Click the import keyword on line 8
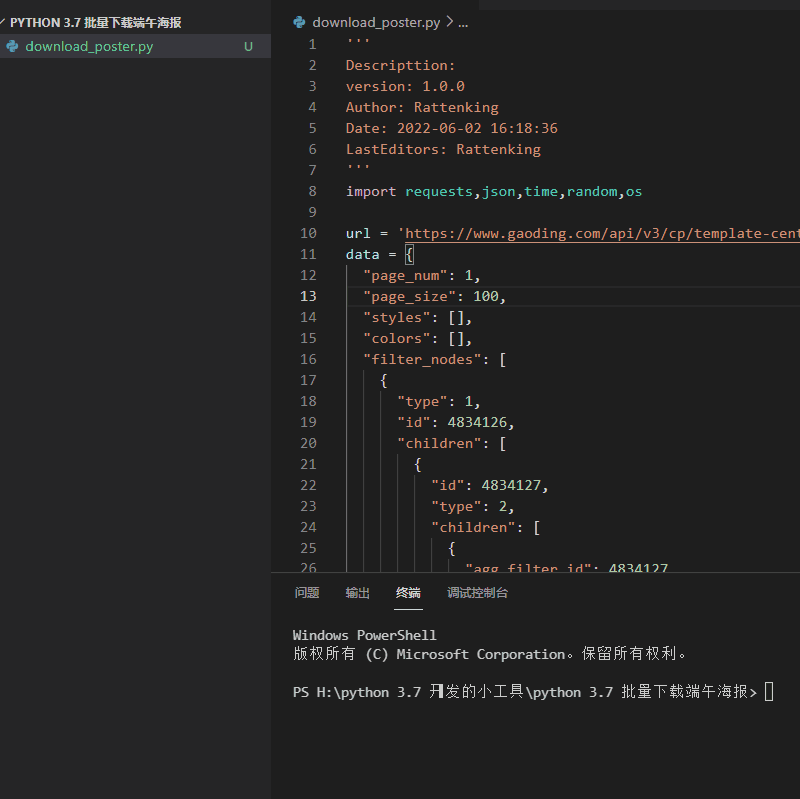This screenshot has width=800, height=799. coord(371,191)
